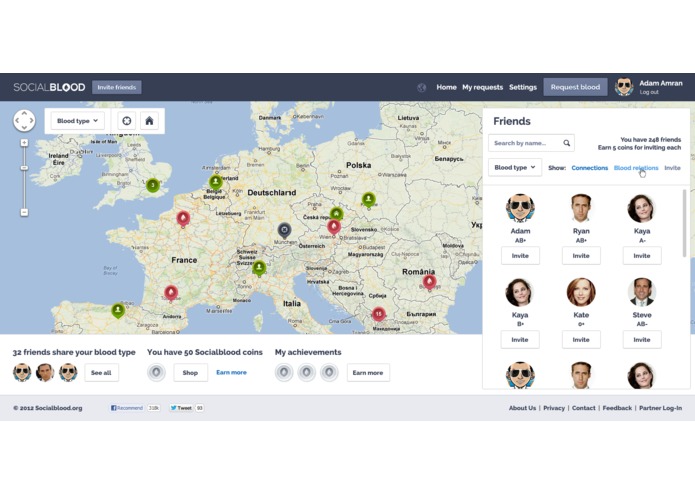
Task: Open My requests
Action: (482, 87)
